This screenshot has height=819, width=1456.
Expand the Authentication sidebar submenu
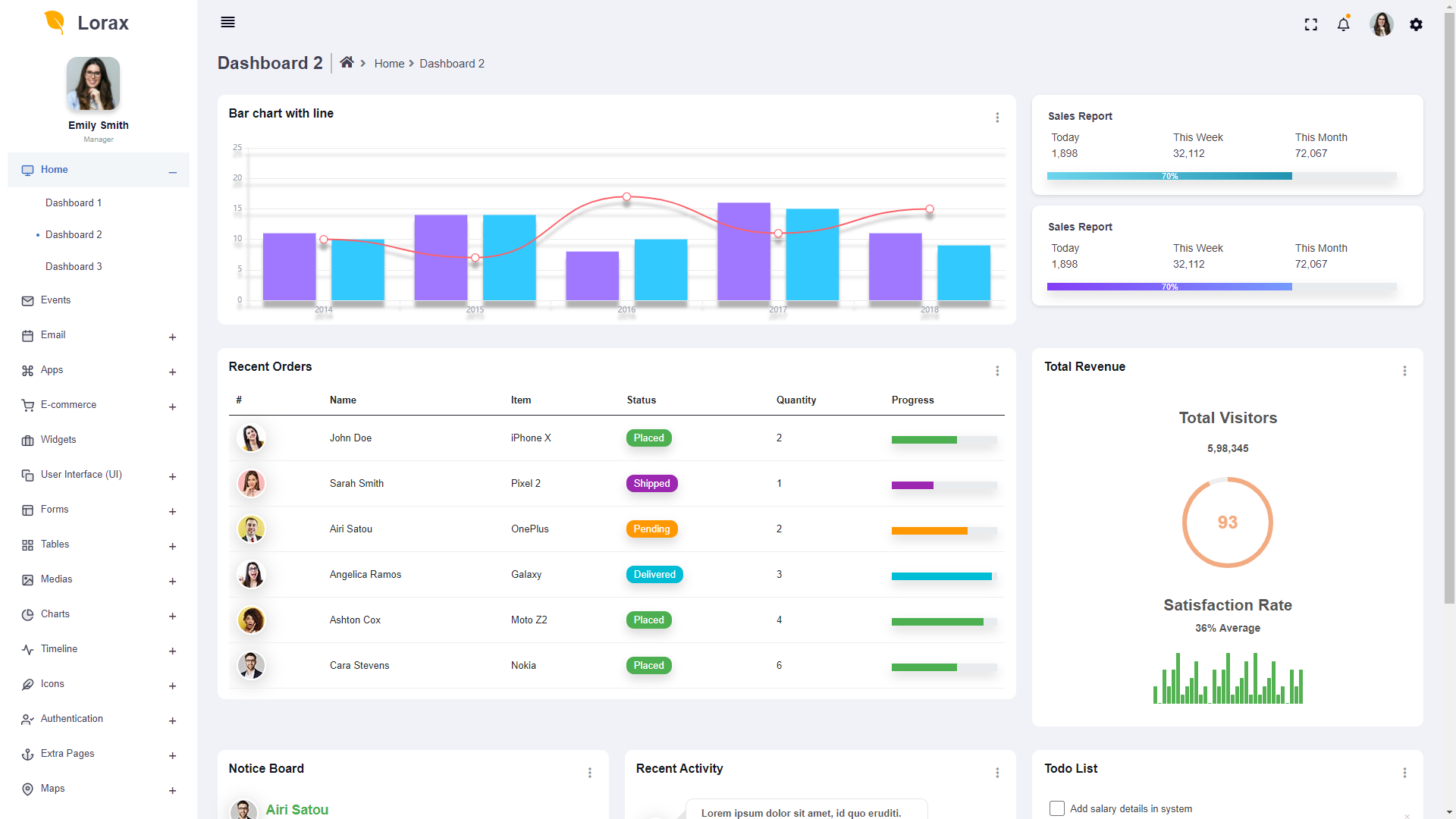click(172, 720)
